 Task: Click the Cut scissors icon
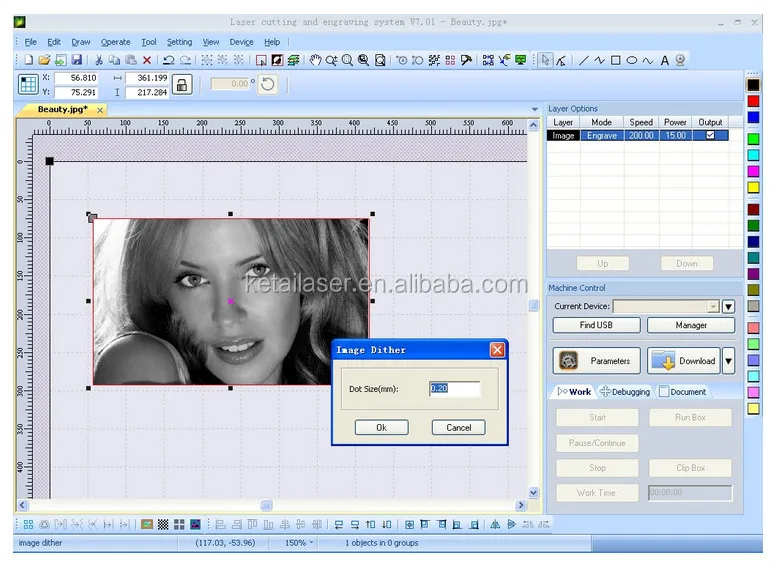(x=99, y=61)
